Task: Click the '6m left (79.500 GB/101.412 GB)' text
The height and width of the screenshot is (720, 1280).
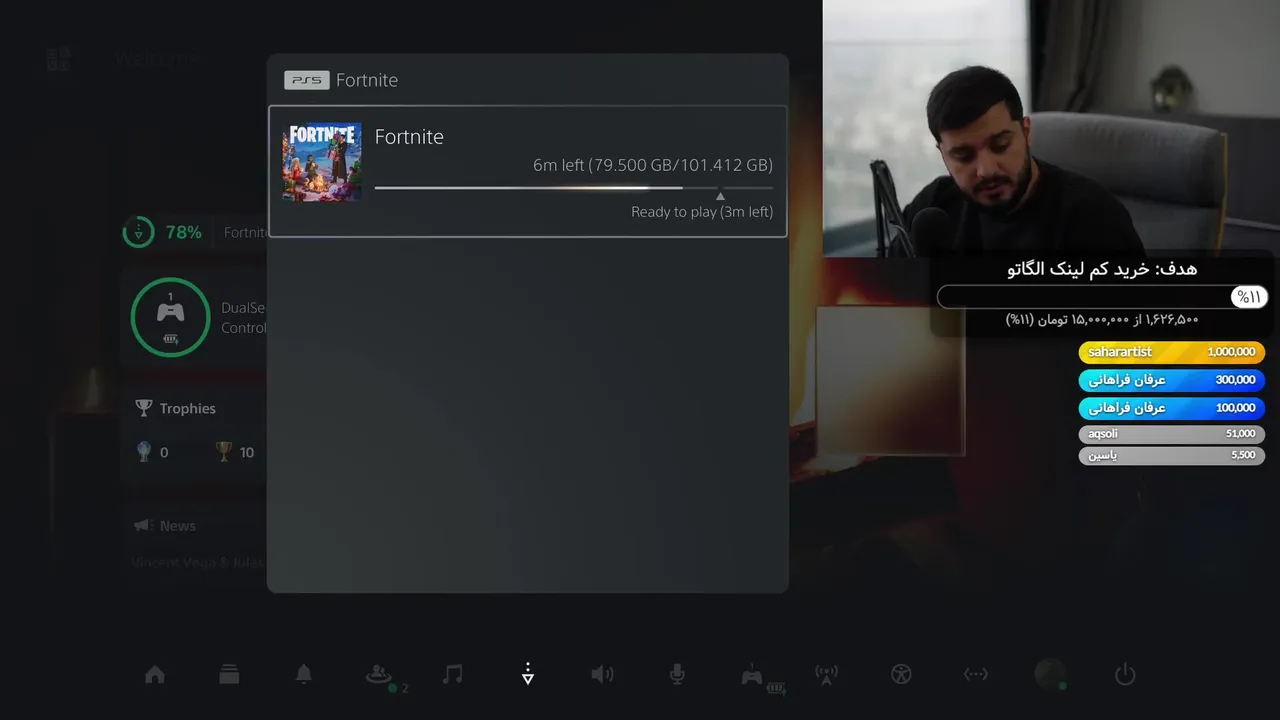Action: [x=653, y=165]
